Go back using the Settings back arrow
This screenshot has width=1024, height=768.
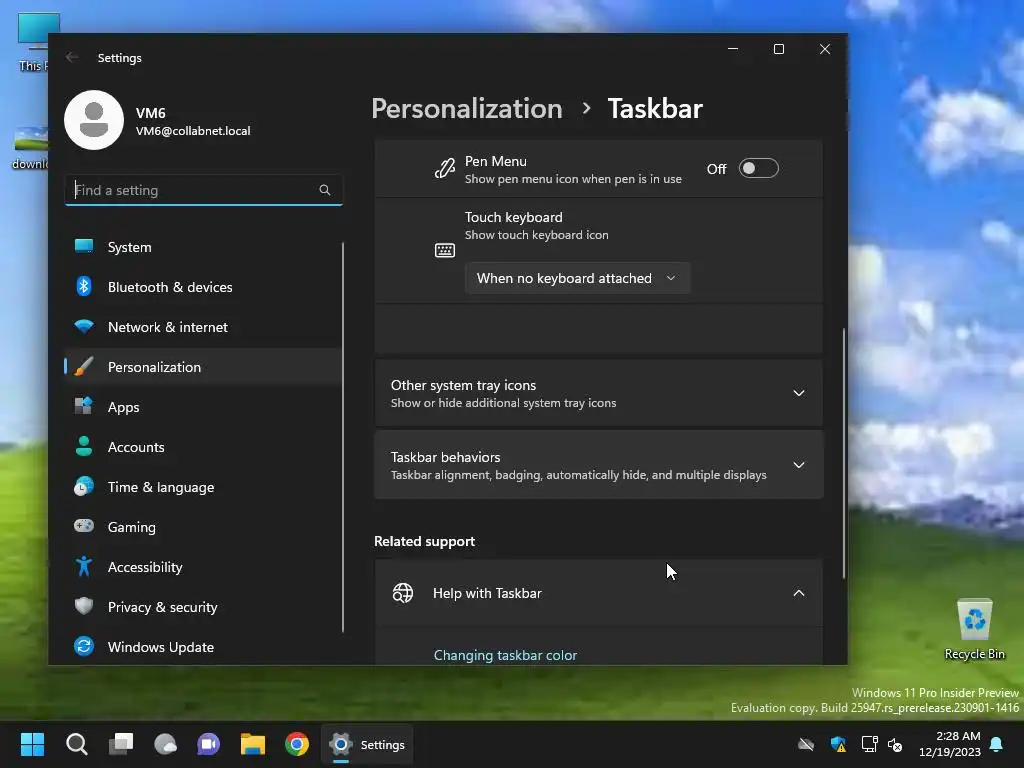72,57
